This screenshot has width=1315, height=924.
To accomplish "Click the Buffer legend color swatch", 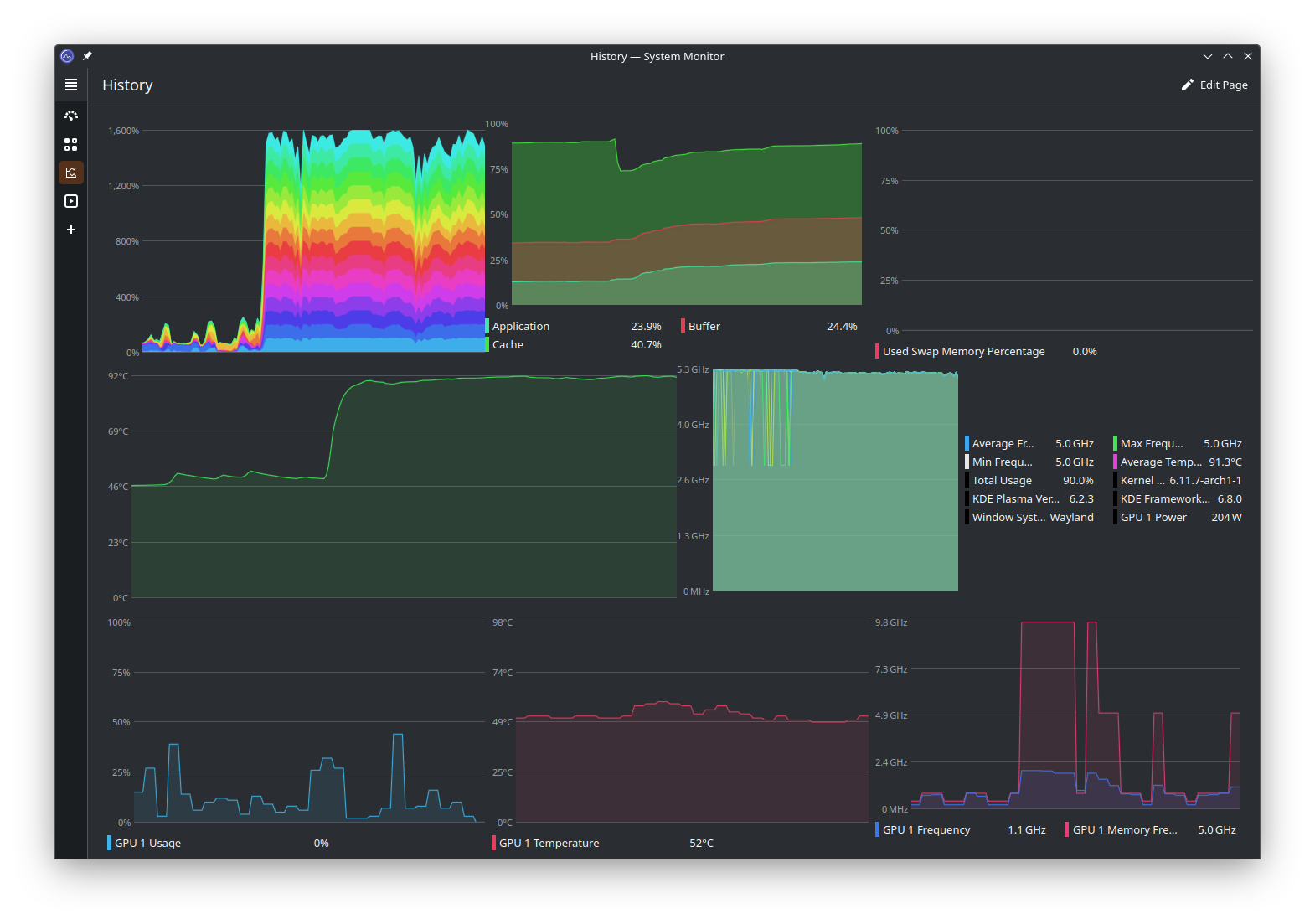I will click(683, 326).
